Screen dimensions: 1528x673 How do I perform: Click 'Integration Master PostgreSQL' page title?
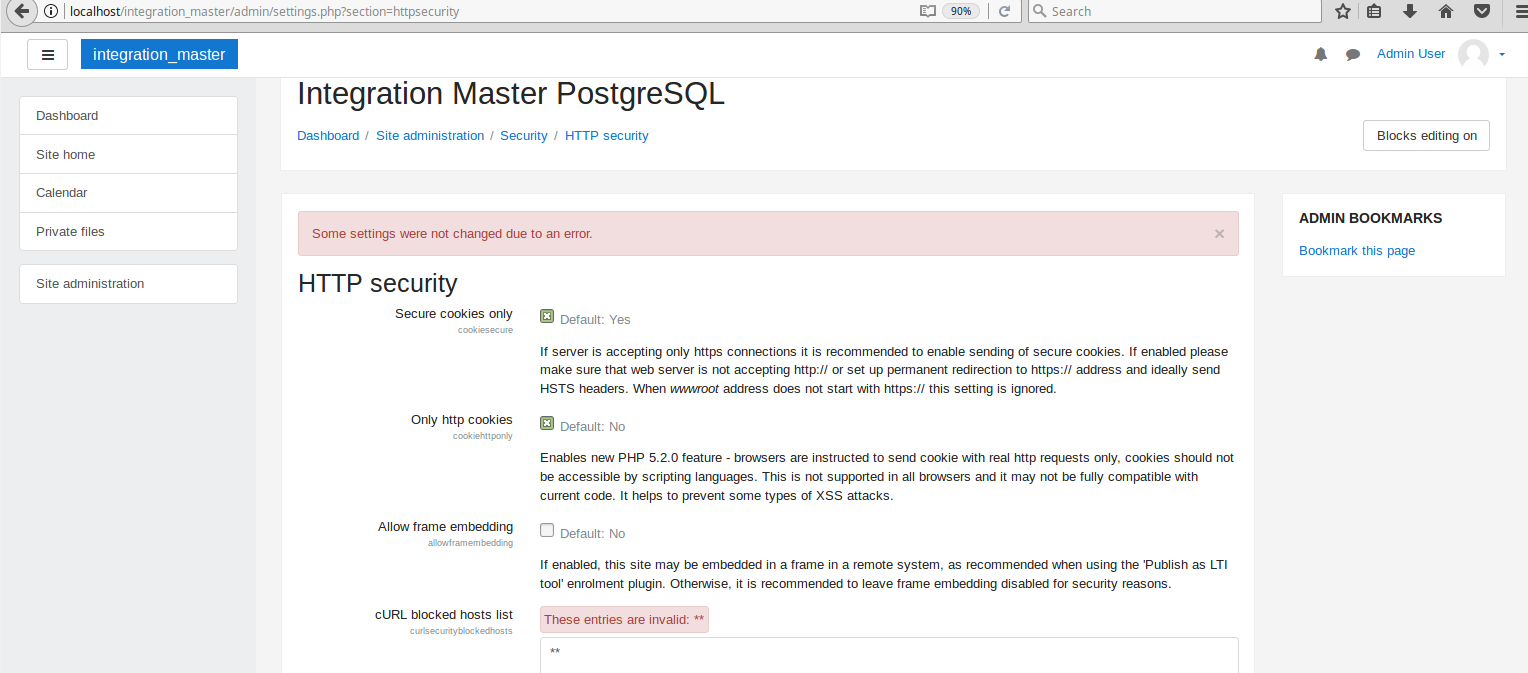pos(511,94)
